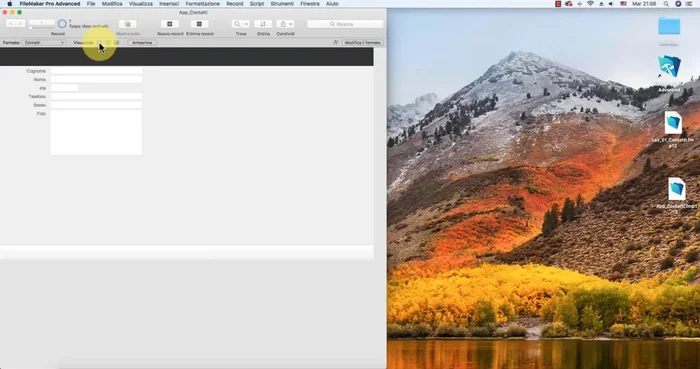Click the Condividi share icon

pos(283,24)
